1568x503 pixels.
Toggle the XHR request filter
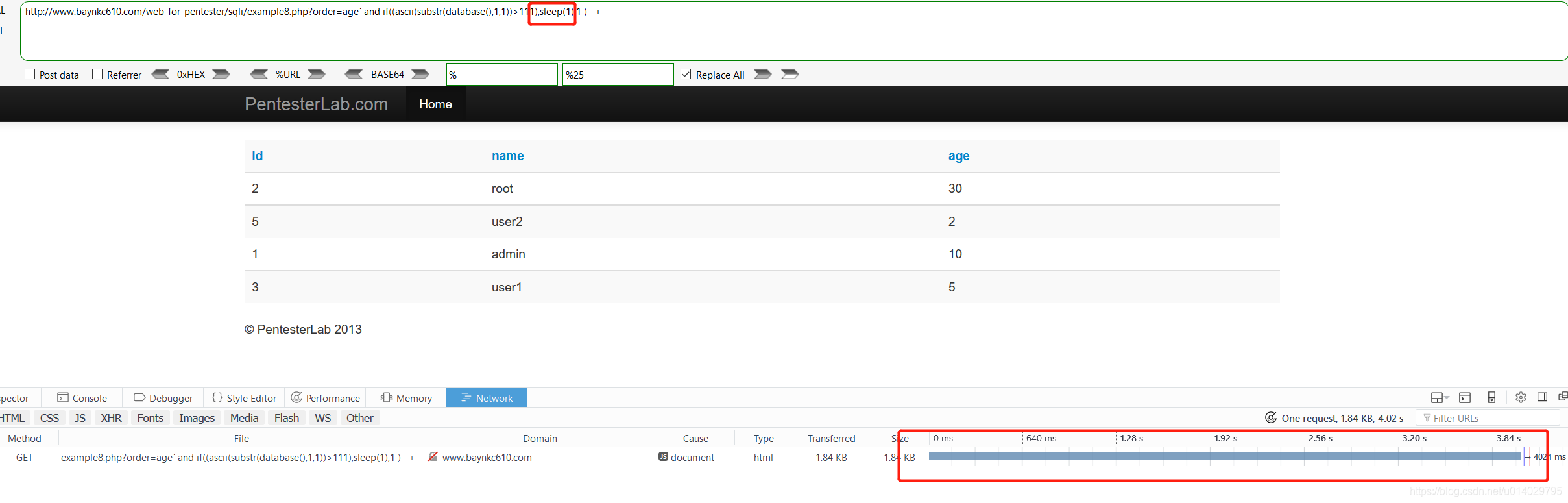(111, 418)
